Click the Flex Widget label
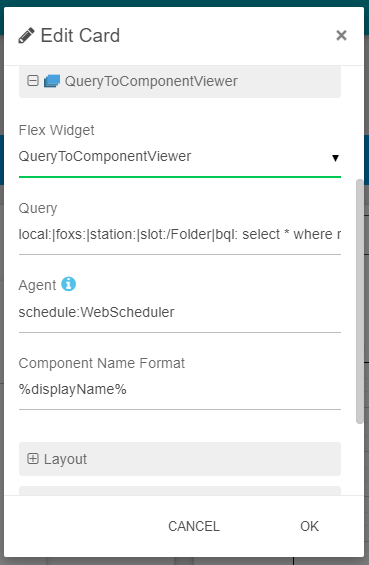 [x=57, y=130]
